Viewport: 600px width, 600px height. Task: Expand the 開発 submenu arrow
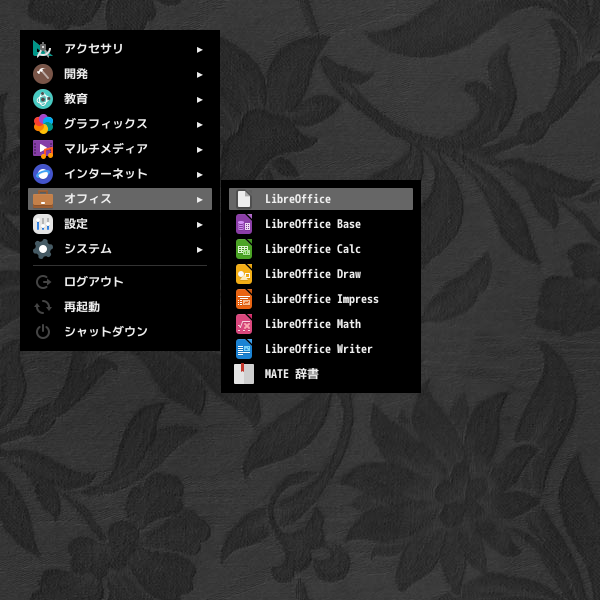199,75
